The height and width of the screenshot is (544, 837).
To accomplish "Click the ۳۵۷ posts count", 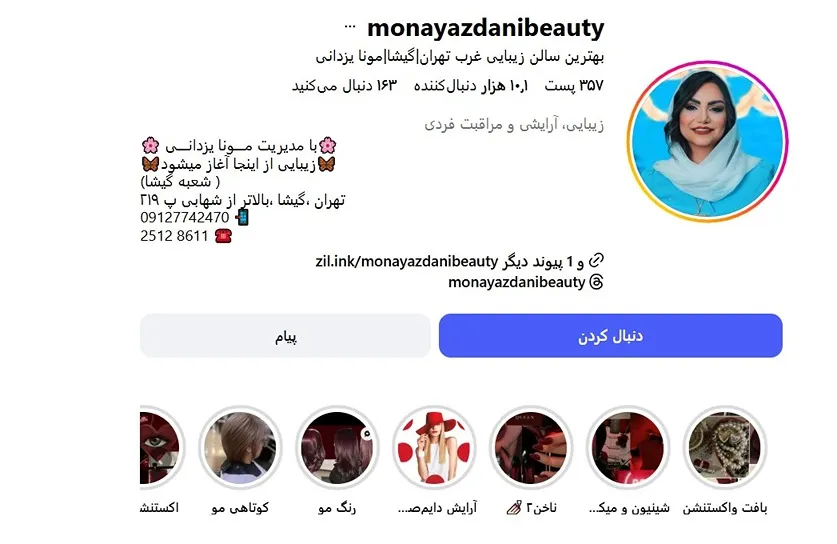I will [574, 86].
